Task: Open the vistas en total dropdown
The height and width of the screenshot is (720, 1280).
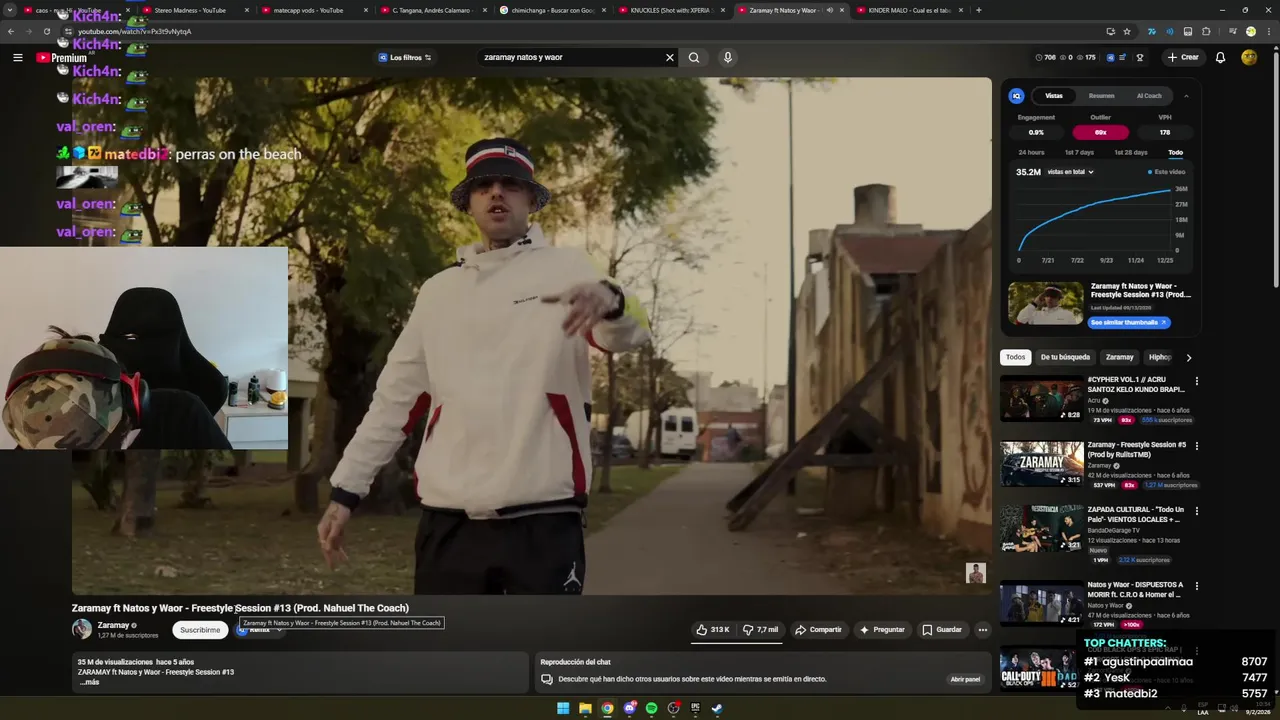Action: click(1070, 172)
